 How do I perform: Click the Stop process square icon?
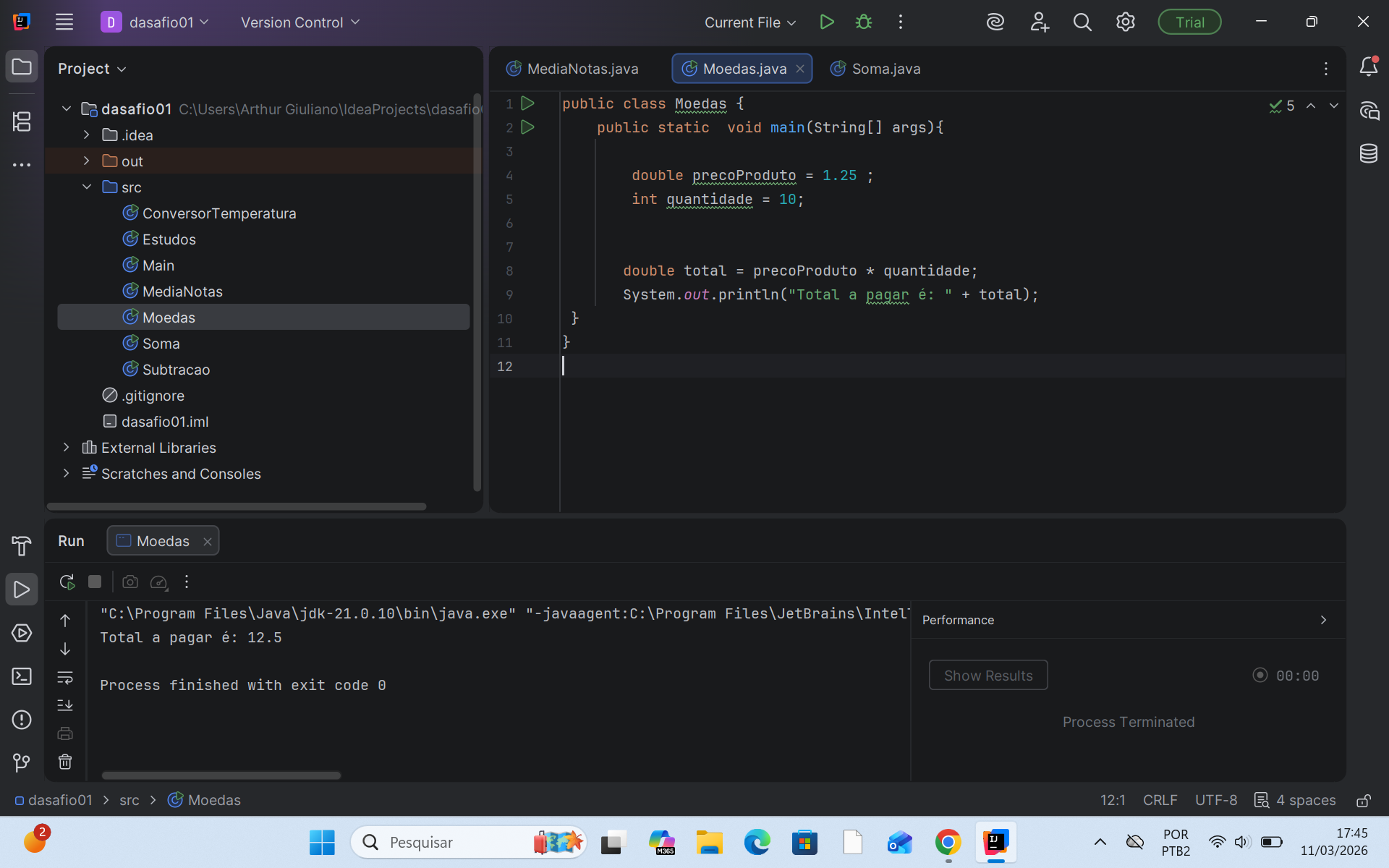click(x=95, y=582)
